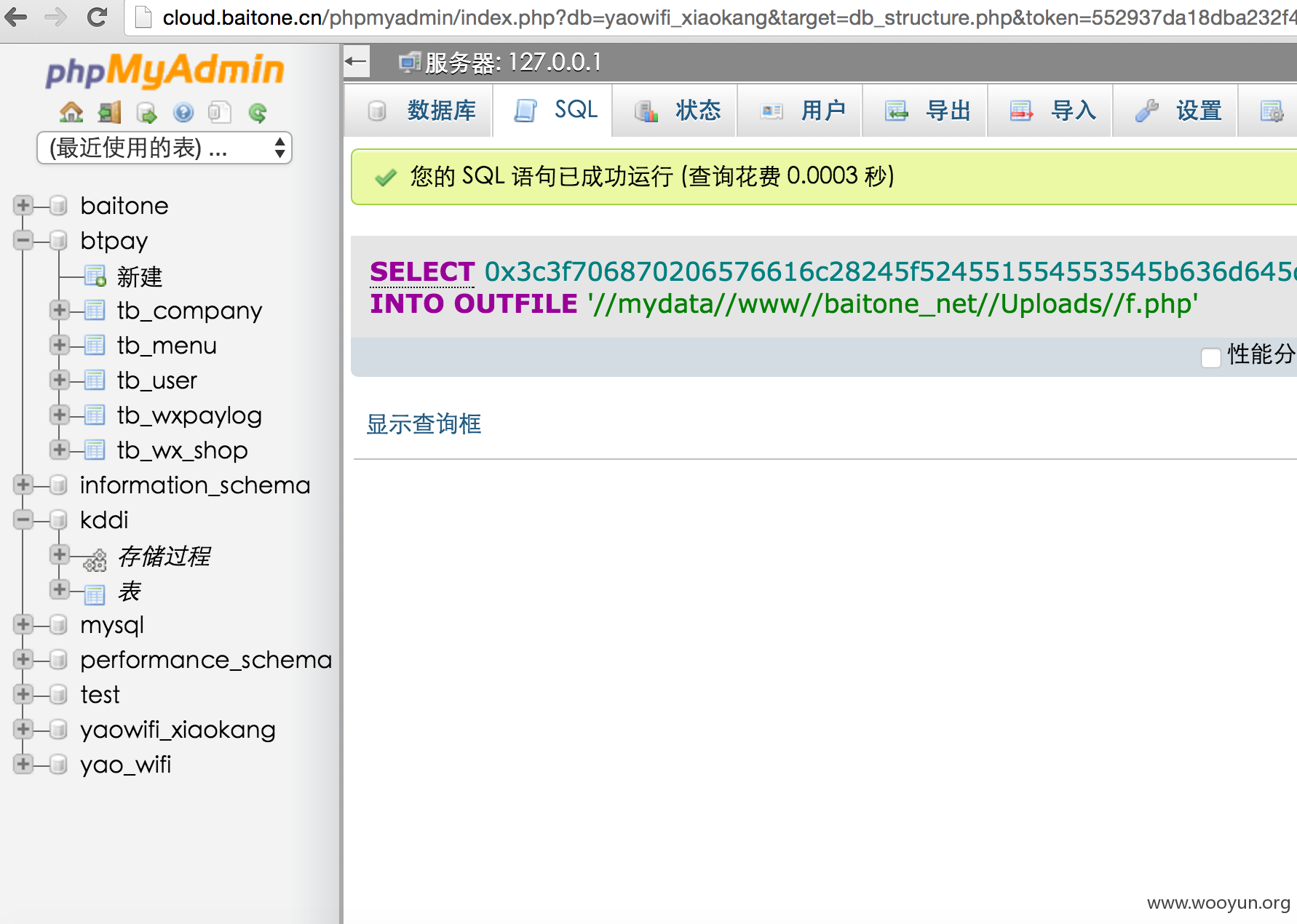Click the stored procedures gear icon under kddi
Image resolution: width=1297 pixels, height=924 pixels.
tap(95, 560)
